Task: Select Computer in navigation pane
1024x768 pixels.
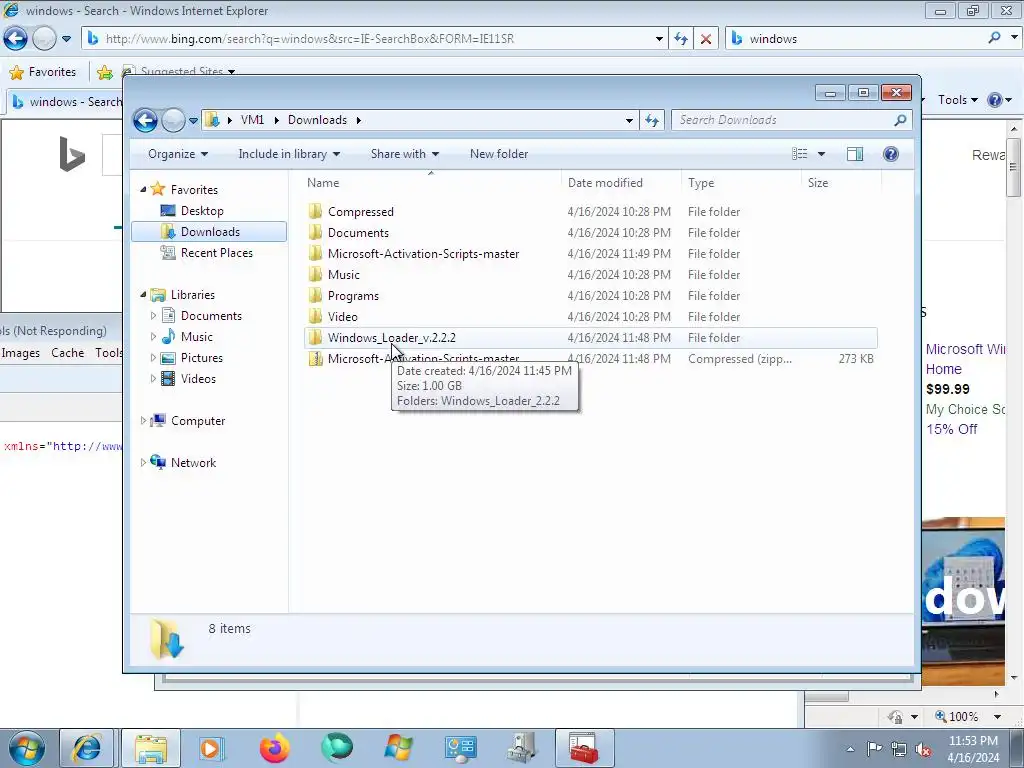Action: coord(197,421)
